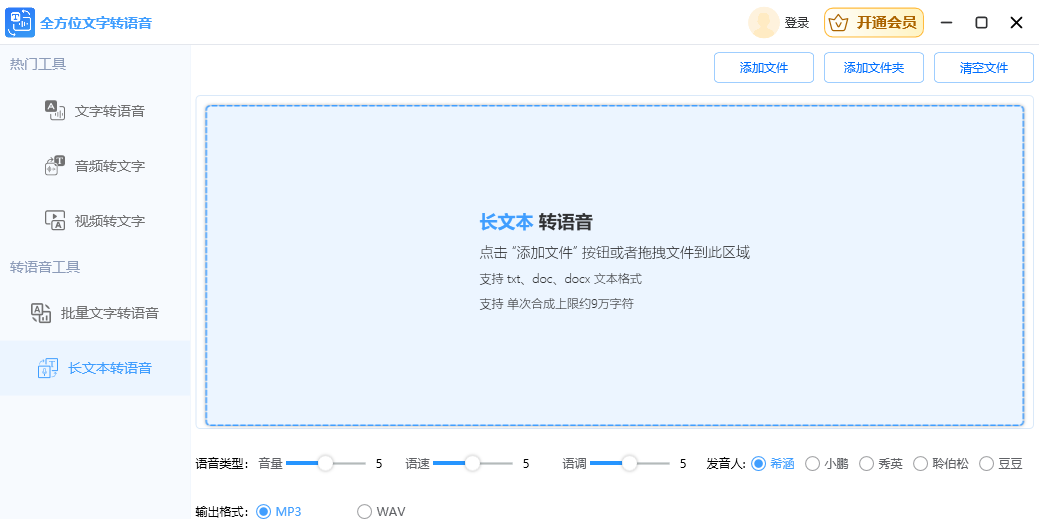
Task: Click the dashed file drop area
Action: click(x=614, y=265)
